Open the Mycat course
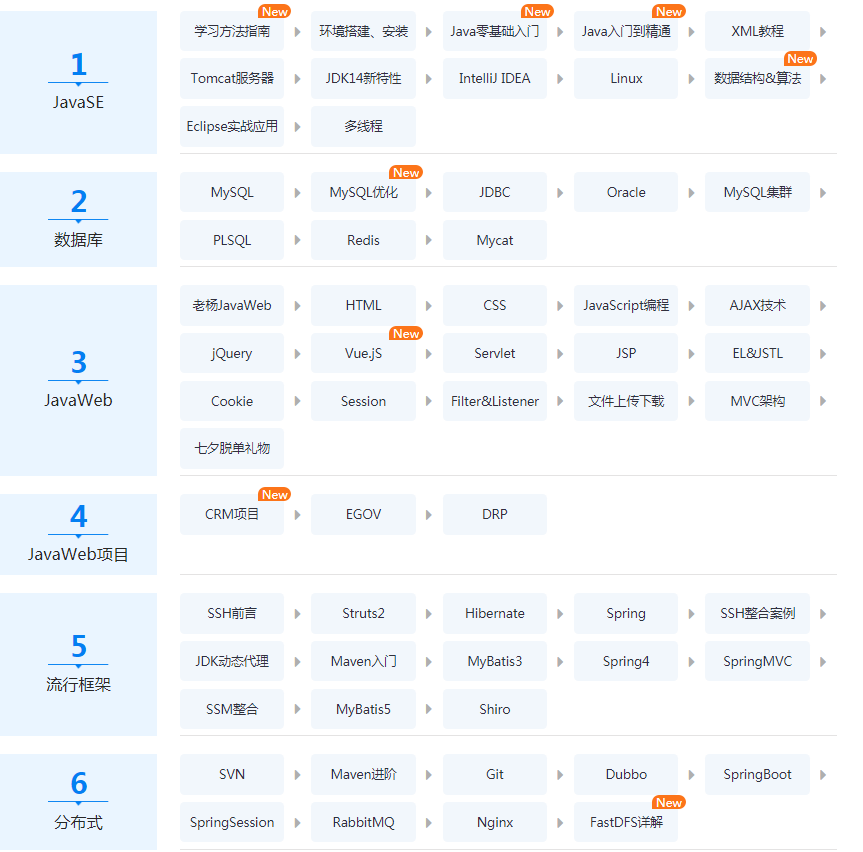863x852 pixels. (495, 241)
